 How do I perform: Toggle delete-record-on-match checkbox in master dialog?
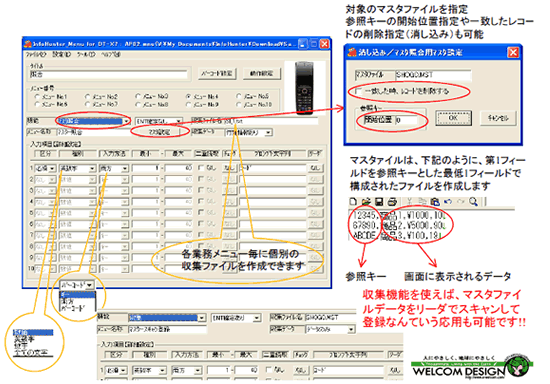358,91
